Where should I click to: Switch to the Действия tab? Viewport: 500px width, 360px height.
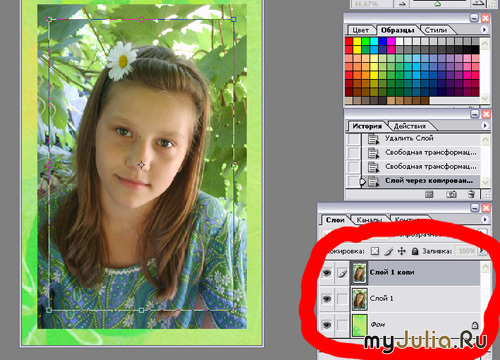tap(410, 126)
